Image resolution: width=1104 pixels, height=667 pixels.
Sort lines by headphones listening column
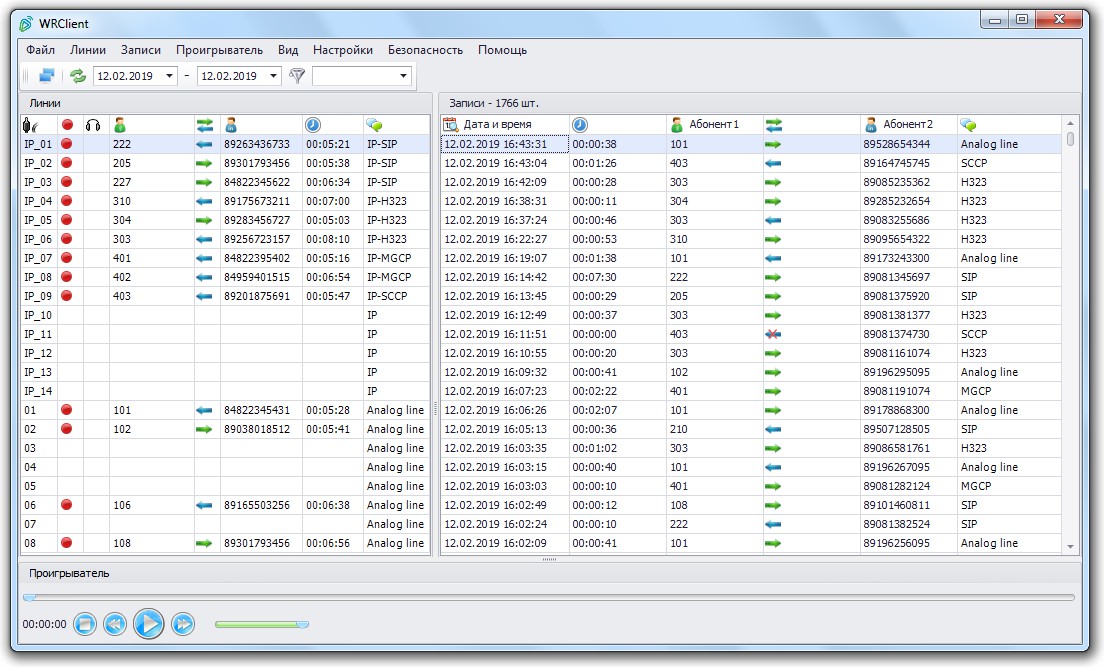pyautogui.click(x=93, y=125)
